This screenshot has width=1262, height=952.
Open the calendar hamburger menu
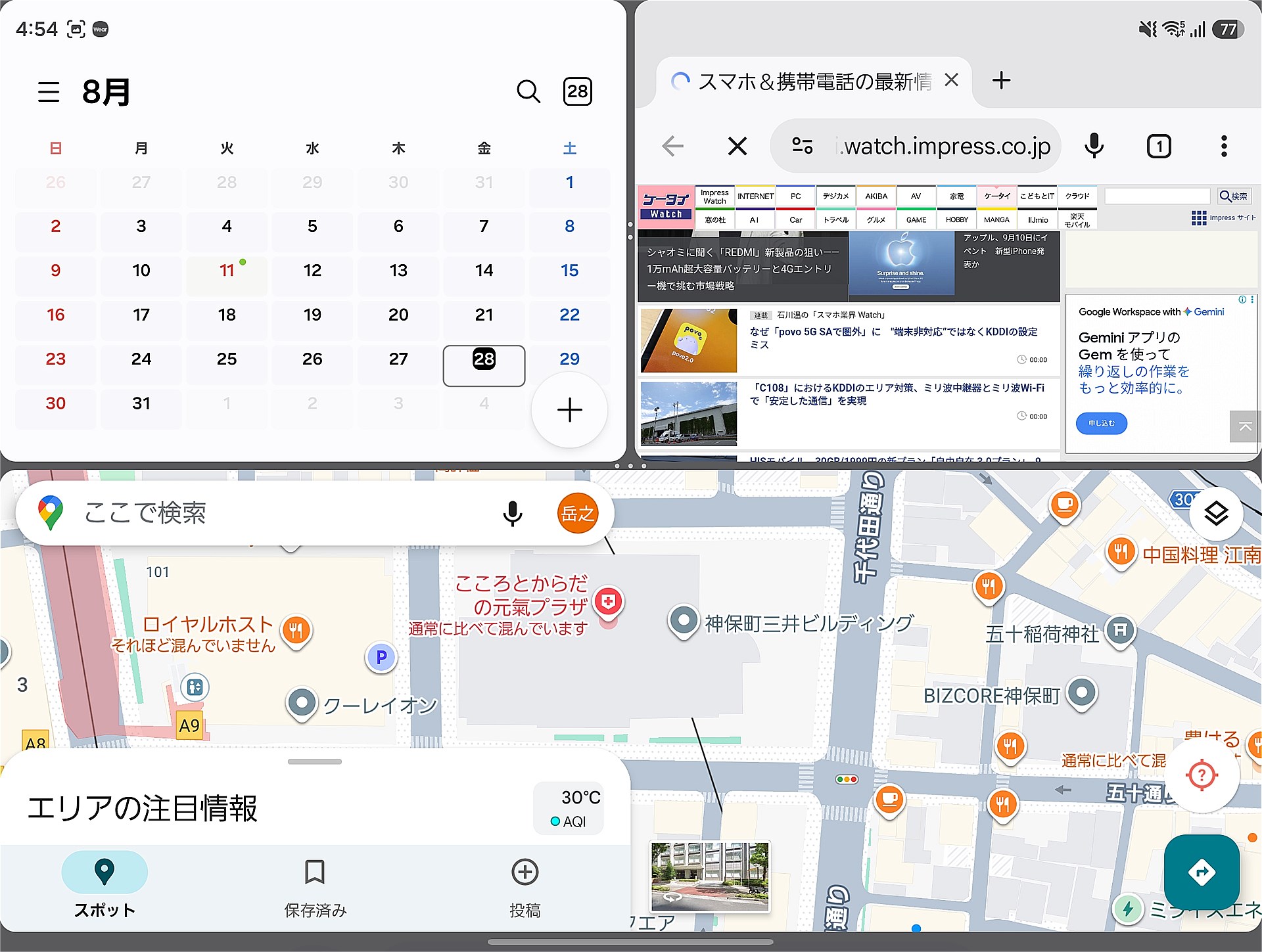click(49, 92)
